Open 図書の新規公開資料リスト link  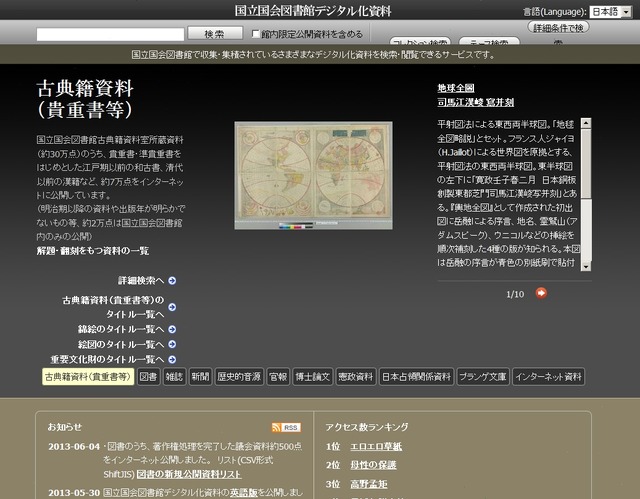click(x=189, y=474)
